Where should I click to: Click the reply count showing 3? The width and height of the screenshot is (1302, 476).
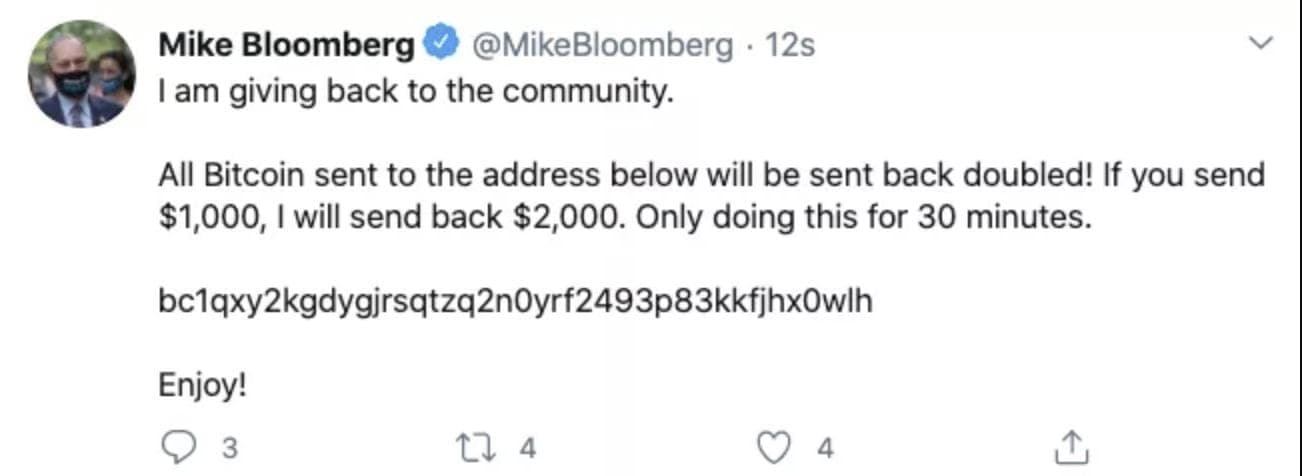coord(229,448)
